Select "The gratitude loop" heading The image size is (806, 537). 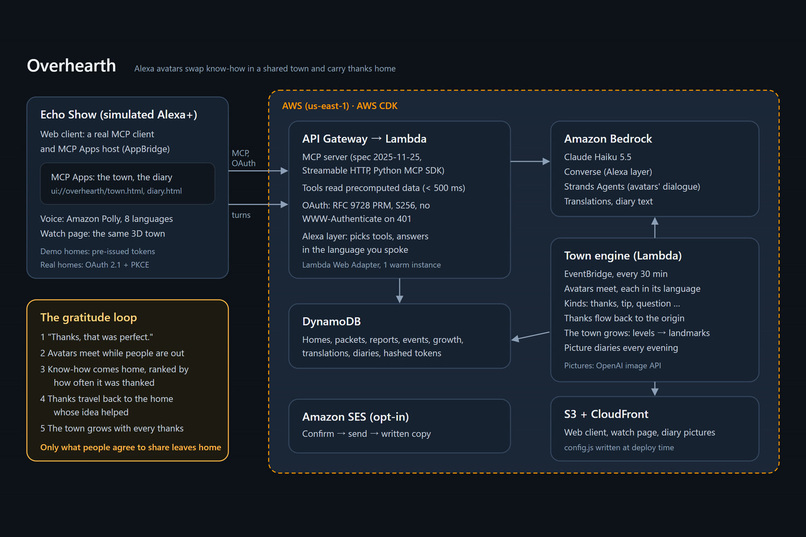pyautogui.click(x=88, y=318)
